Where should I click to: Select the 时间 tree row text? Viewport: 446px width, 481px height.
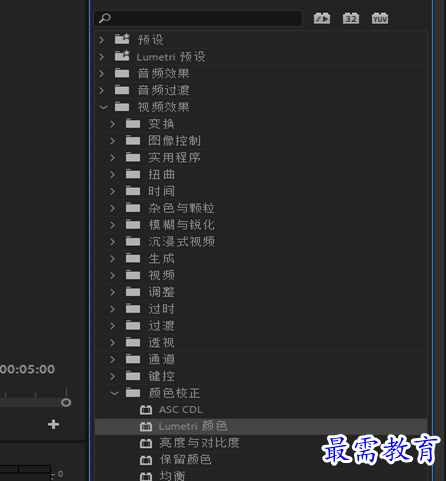161,191
